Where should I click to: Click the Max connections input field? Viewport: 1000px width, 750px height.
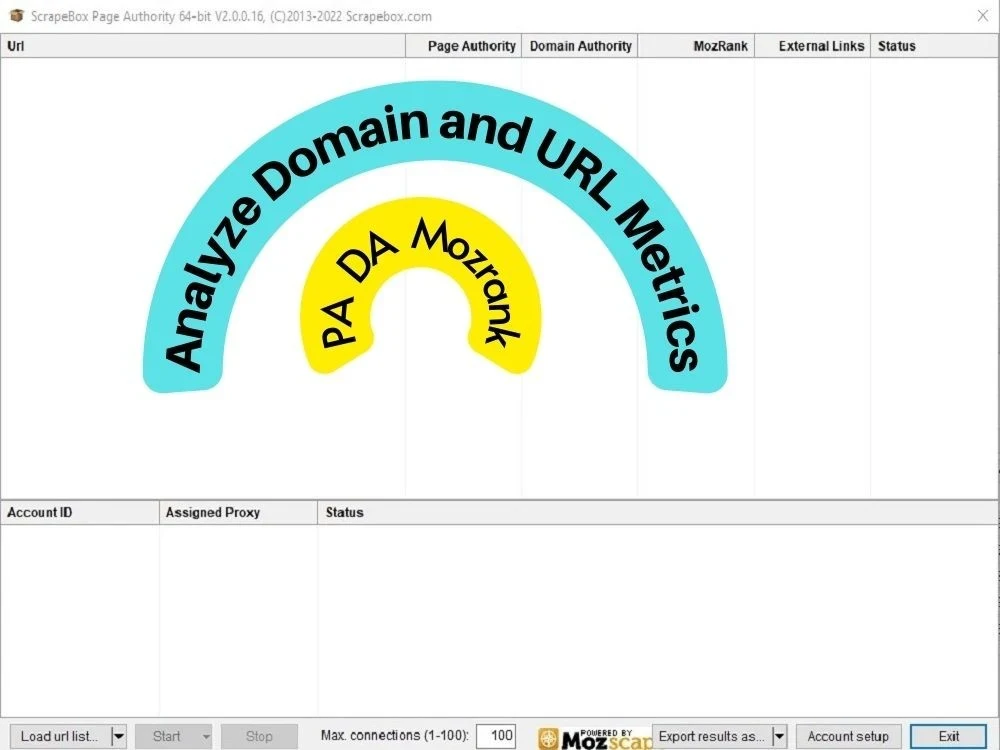pyautogui.click(x=496, y=735)
